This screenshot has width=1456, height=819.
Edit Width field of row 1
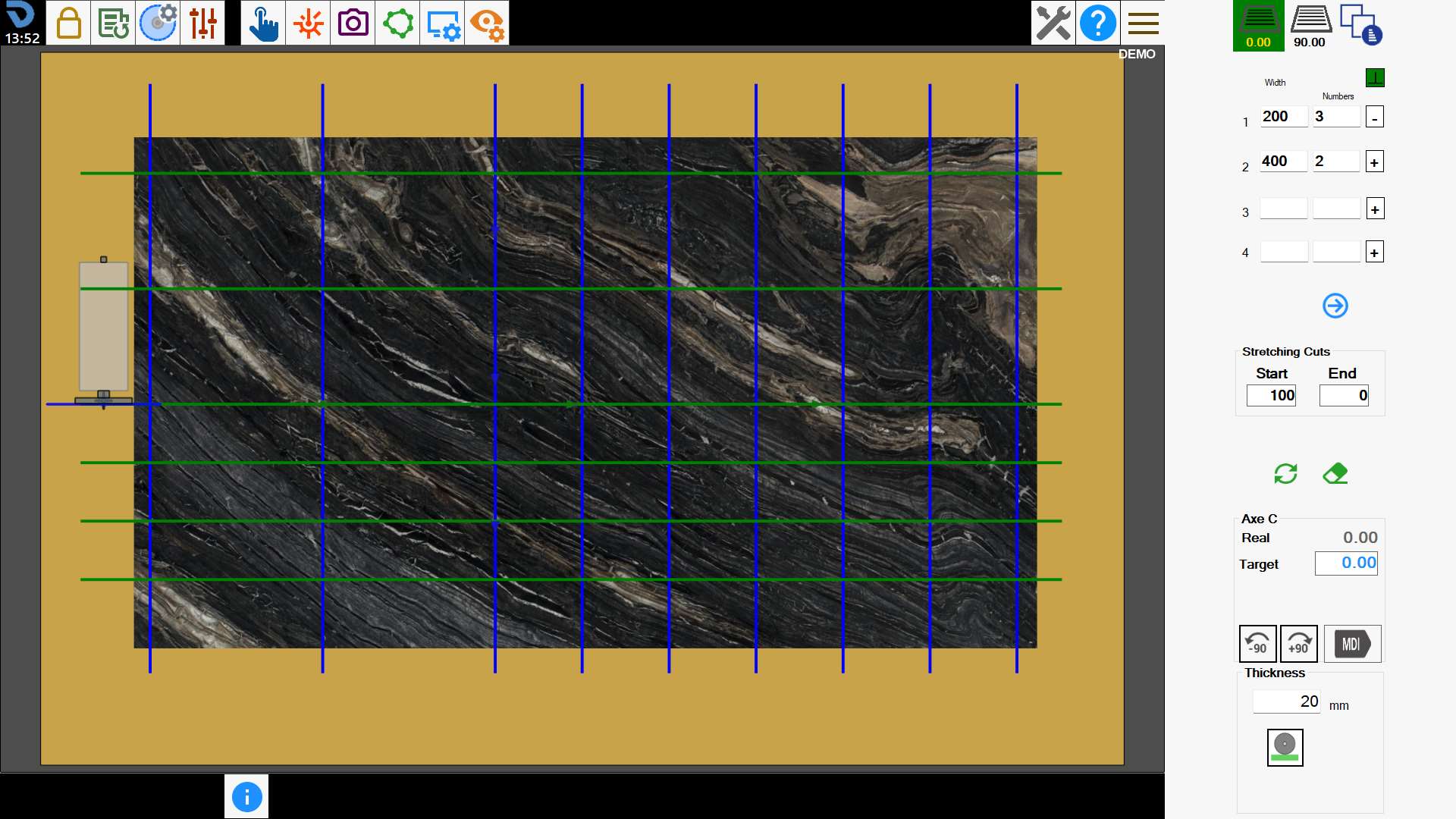coord(1284,116)
